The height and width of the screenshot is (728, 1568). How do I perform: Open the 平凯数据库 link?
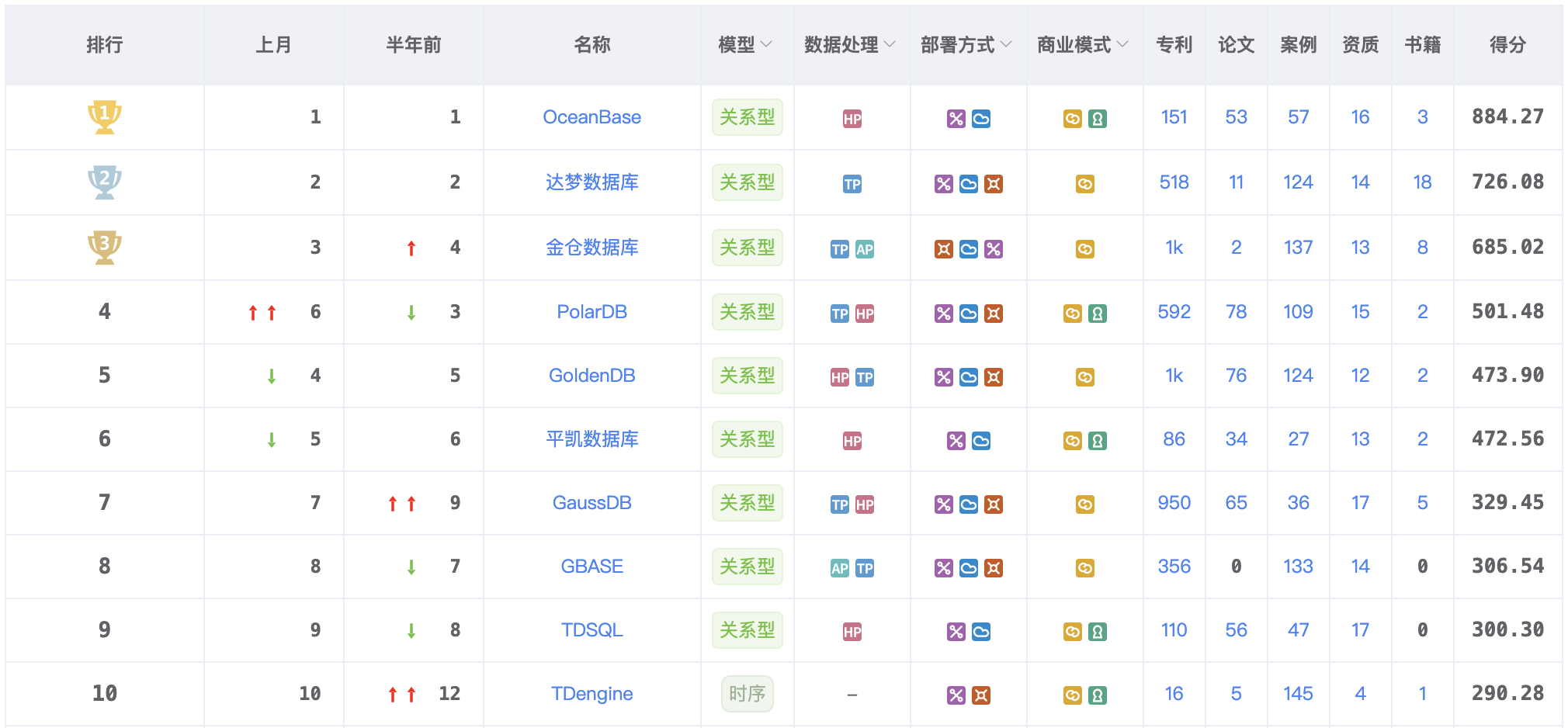point(592,439)
